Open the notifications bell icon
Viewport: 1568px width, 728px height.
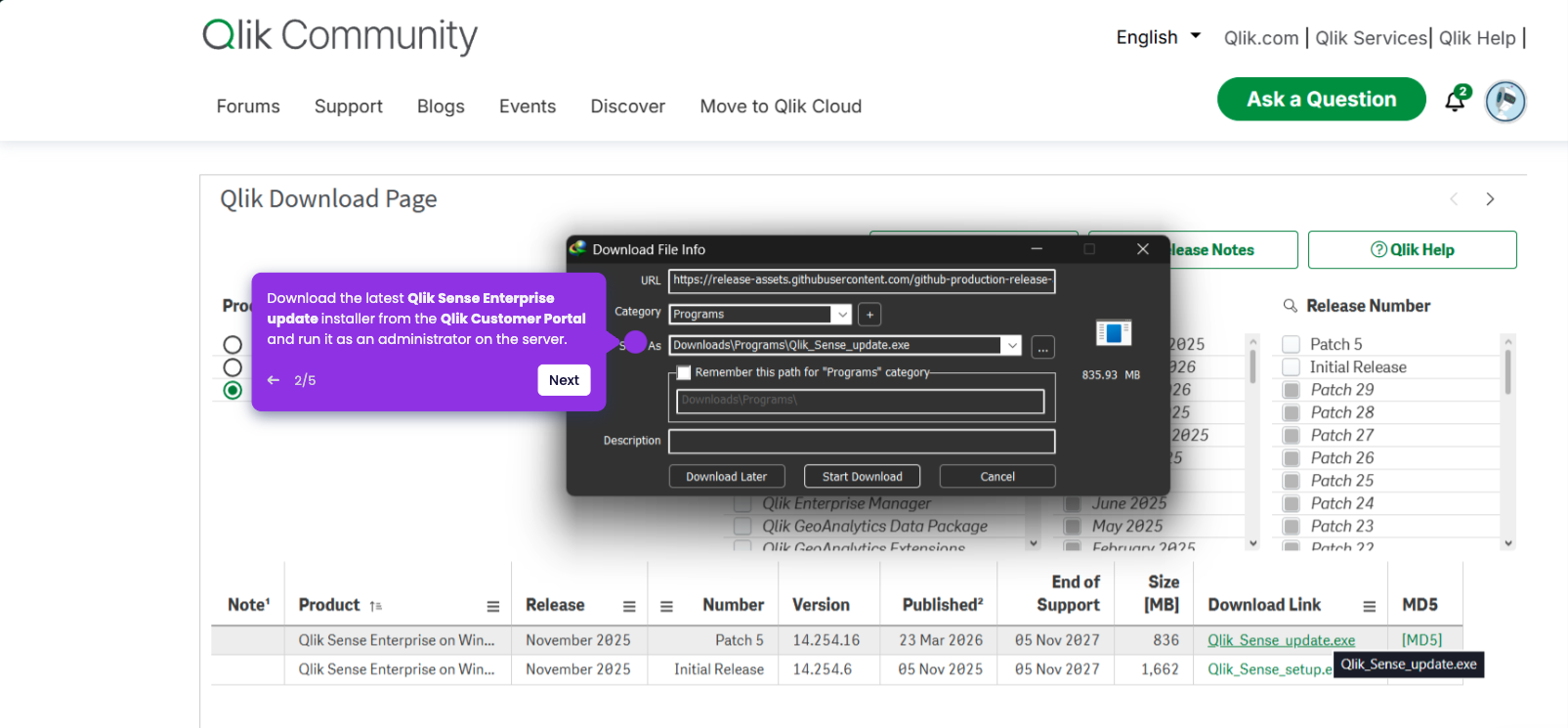tap(1455, 101)
